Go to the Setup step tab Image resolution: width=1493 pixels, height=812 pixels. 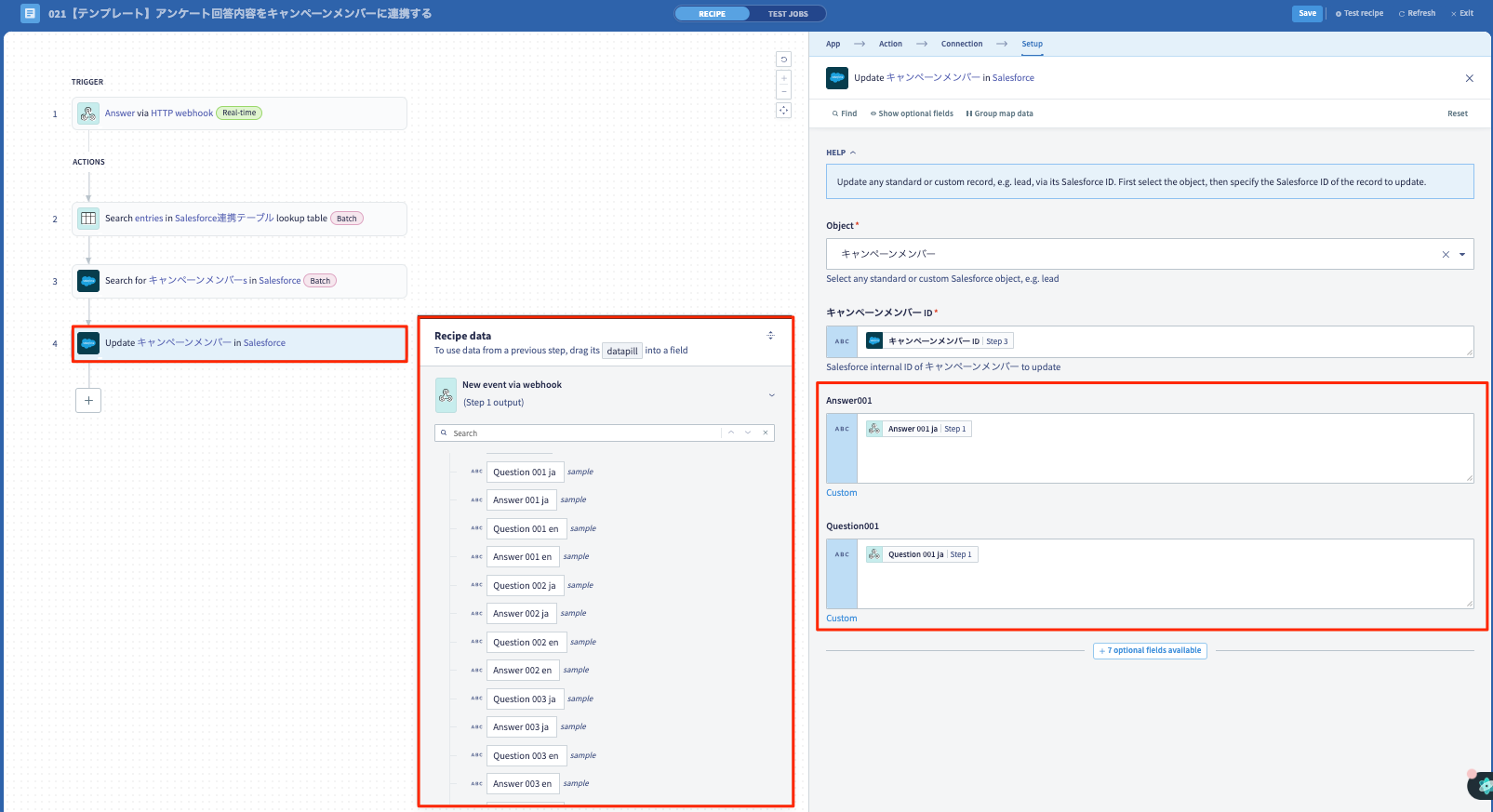tap(1033, 44)
